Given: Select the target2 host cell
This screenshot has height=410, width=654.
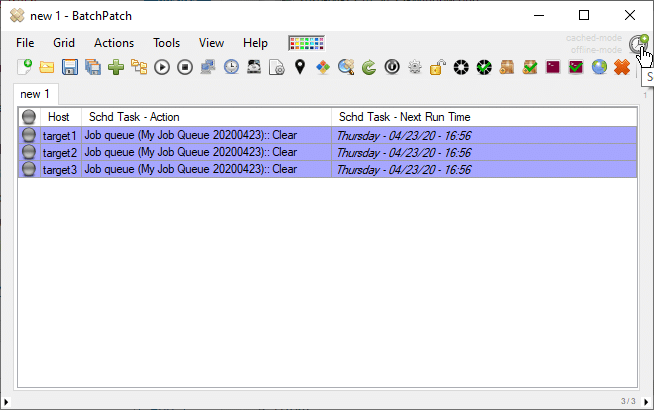Looking at the screenshot, I should click(x=61, y=153).
